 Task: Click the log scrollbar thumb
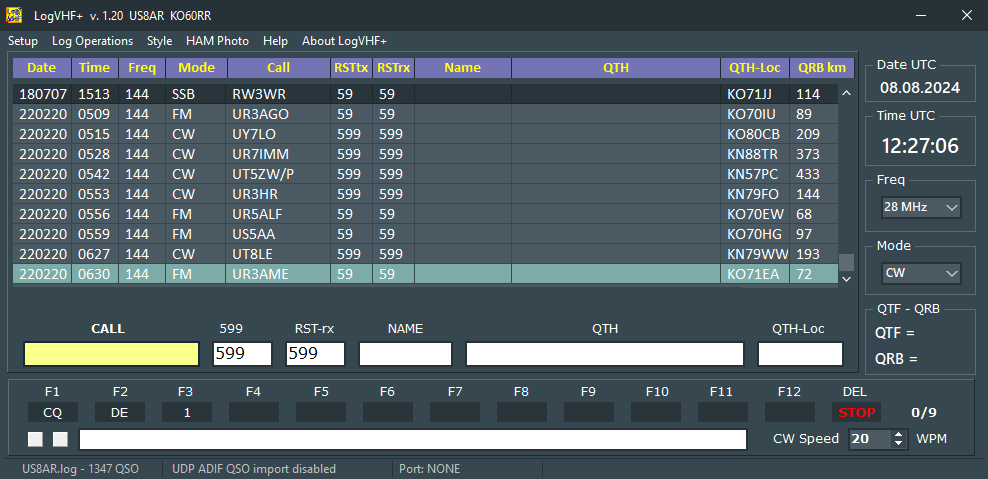(x=846, y=262)
